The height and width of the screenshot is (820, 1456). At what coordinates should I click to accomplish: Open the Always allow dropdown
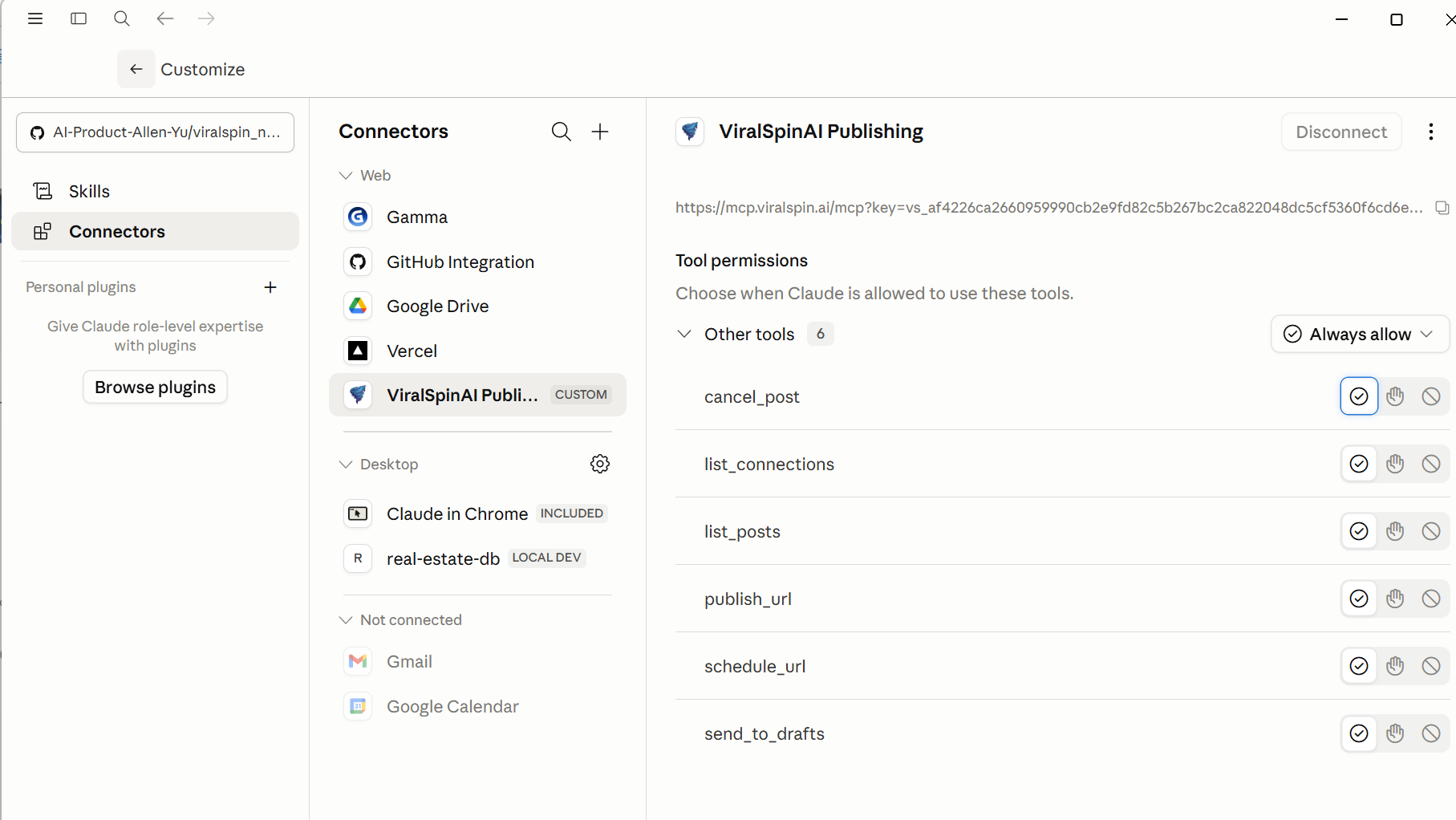point(1360,334)
